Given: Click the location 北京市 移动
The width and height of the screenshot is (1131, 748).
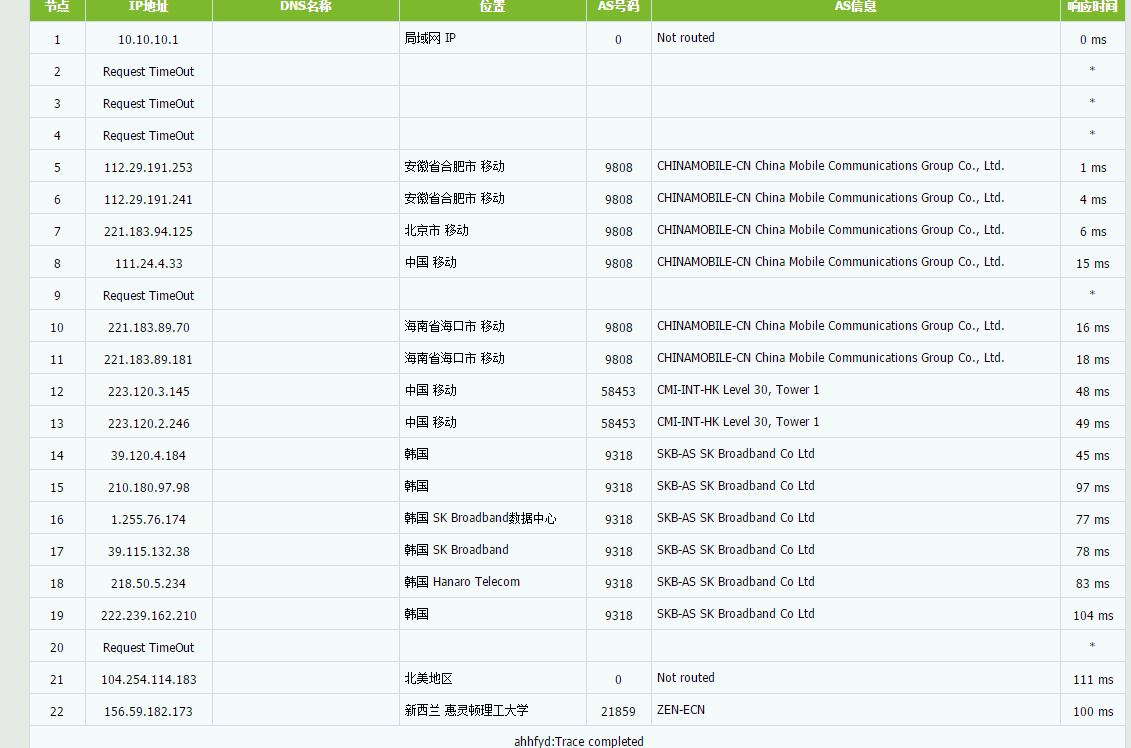Looking at the screenshot, I should click(x=436, y=230).
